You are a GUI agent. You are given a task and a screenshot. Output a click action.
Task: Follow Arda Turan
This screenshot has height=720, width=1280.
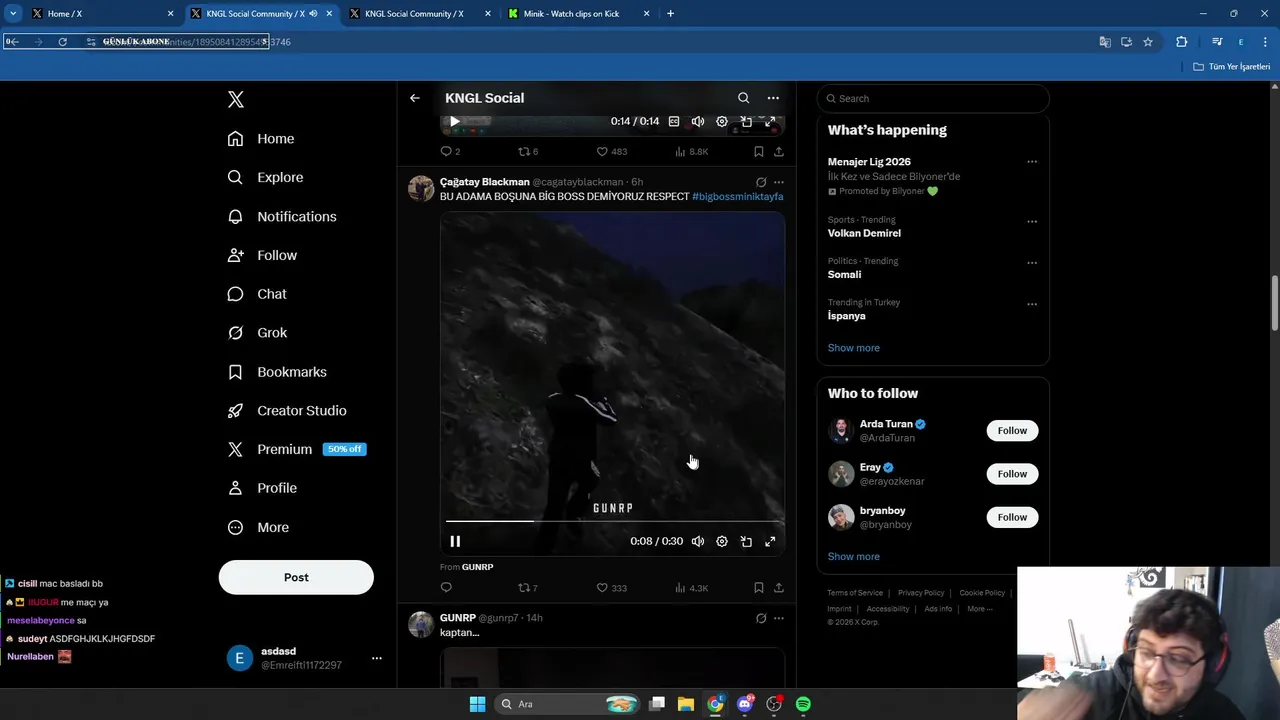[x=1012, y=431]
